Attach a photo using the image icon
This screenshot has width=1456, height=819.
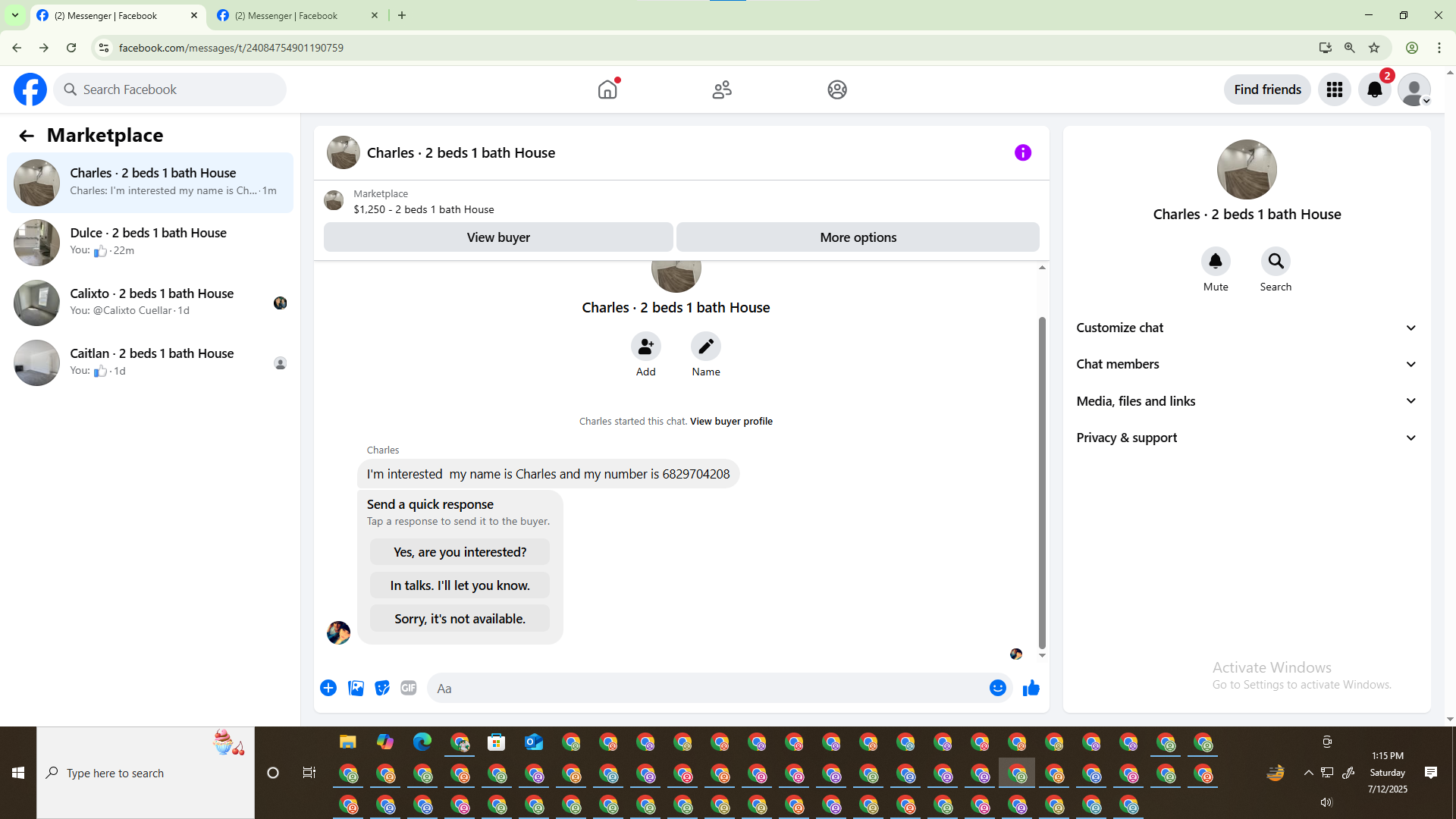356,689
